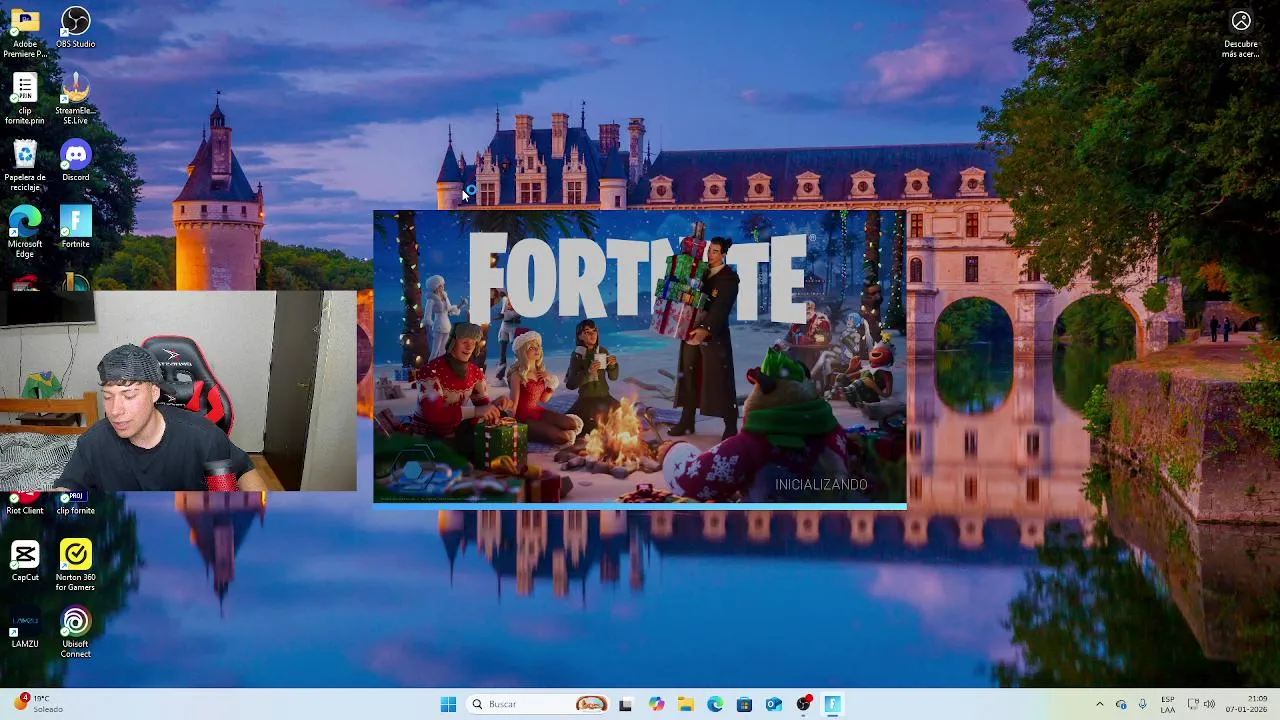Switch to Fortnite launcher in the taskbar

click(x=832, y=704)
